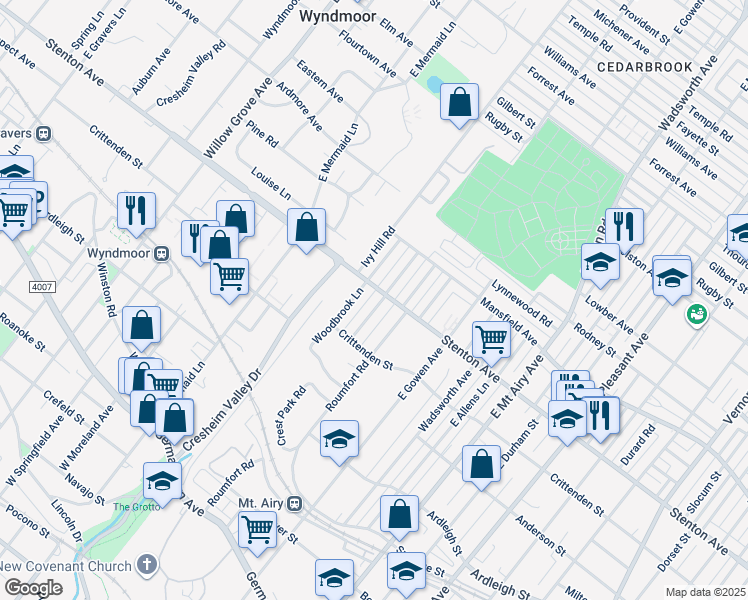Click the New Covenant Church label

coord(66,566)
